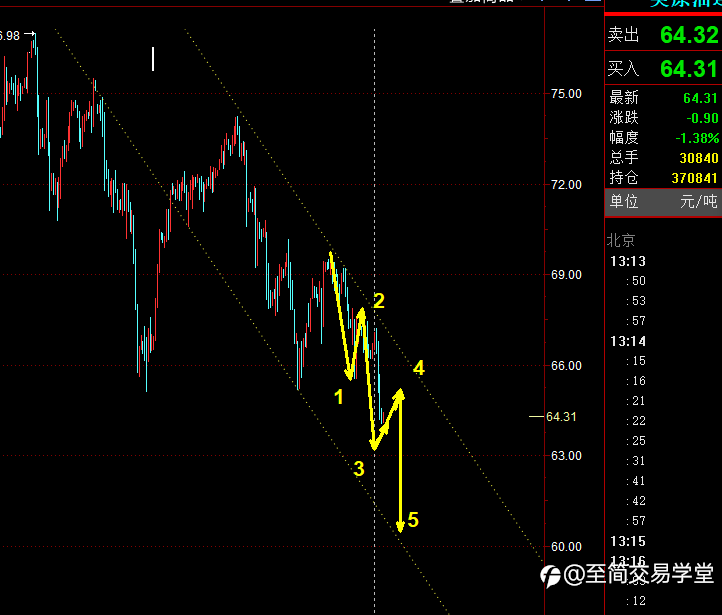Click the 幅度 percentage value -1.38%

pyautogui.click(x=697, y=138)
